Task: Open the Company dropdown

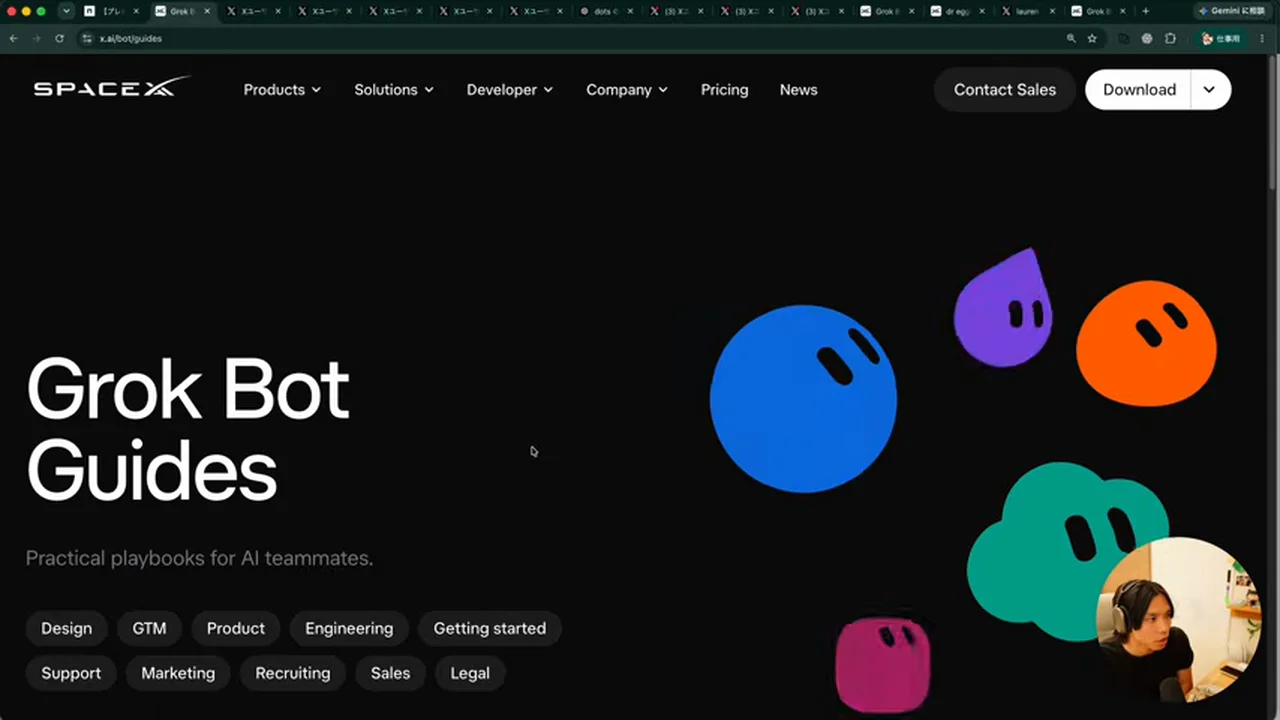Action: point(627,89)
